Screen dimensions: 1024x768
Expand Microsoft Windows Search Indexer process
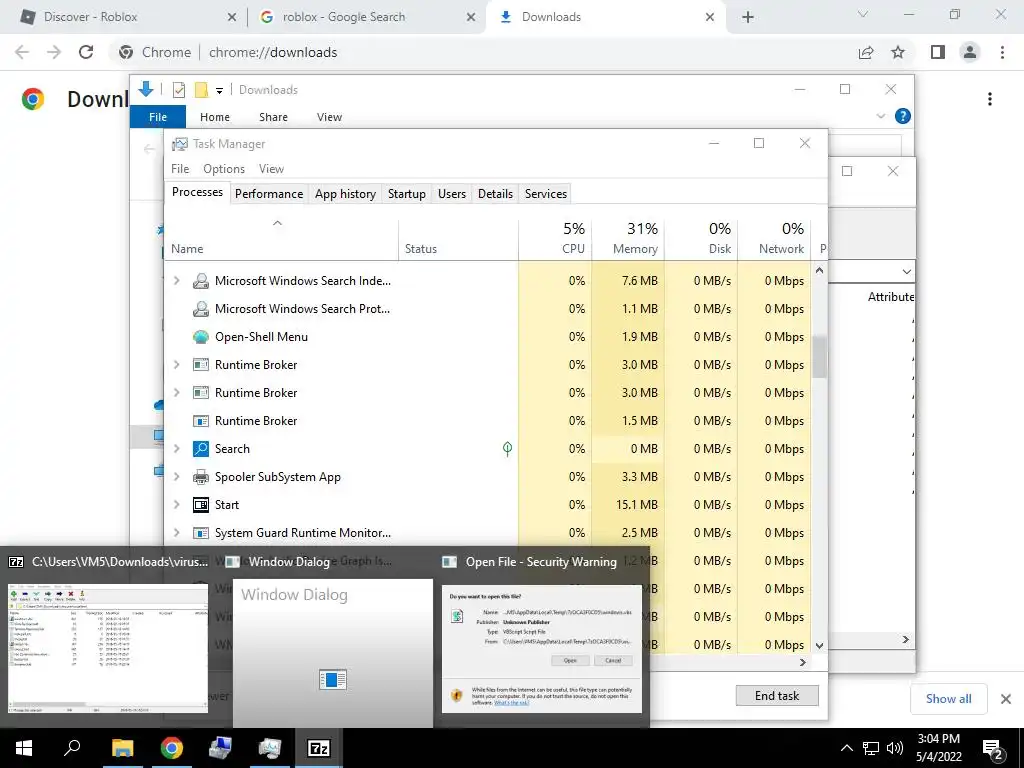[x=176, y=281]
